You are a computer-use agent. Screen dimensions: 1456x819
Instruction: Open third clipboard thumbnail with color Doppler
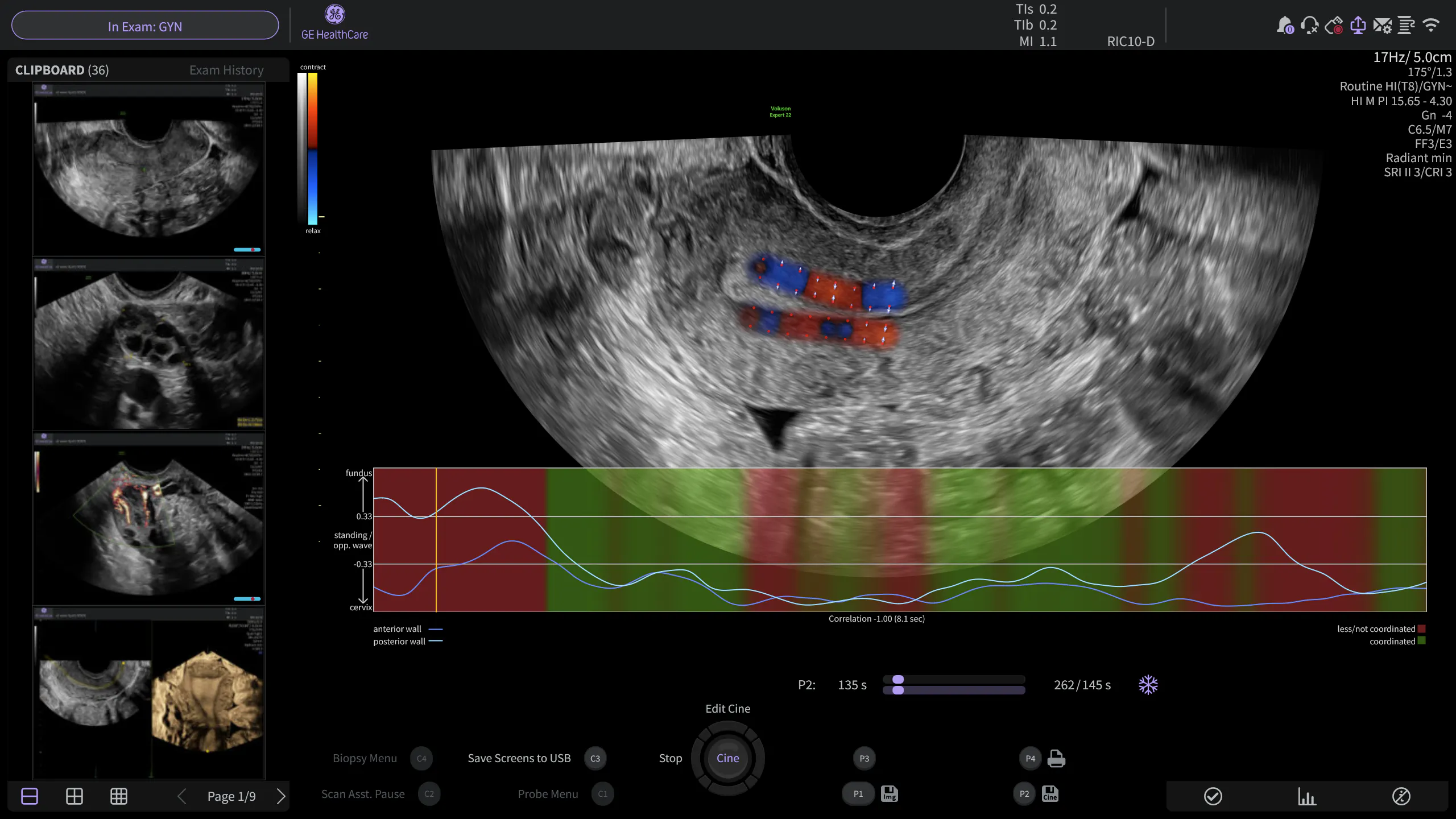pos(148,519)
